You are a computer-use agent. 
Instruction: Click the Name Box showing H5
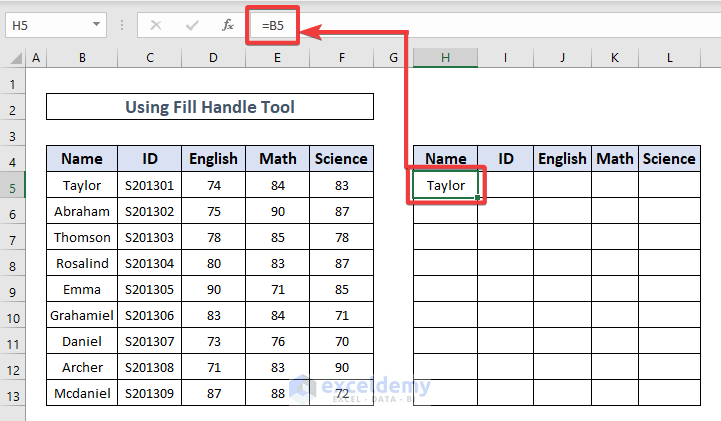[56, 25]
